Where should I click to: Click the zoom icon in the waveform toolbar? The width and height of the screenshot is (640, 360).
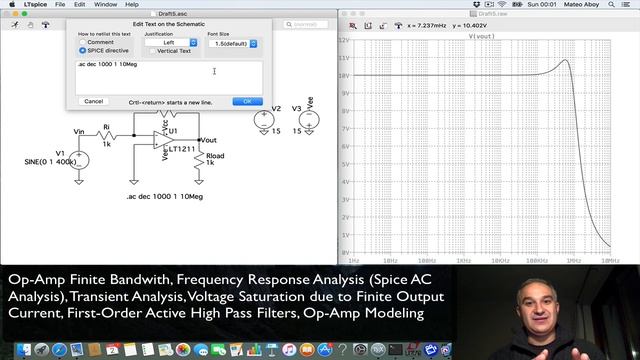coord(353,26)
